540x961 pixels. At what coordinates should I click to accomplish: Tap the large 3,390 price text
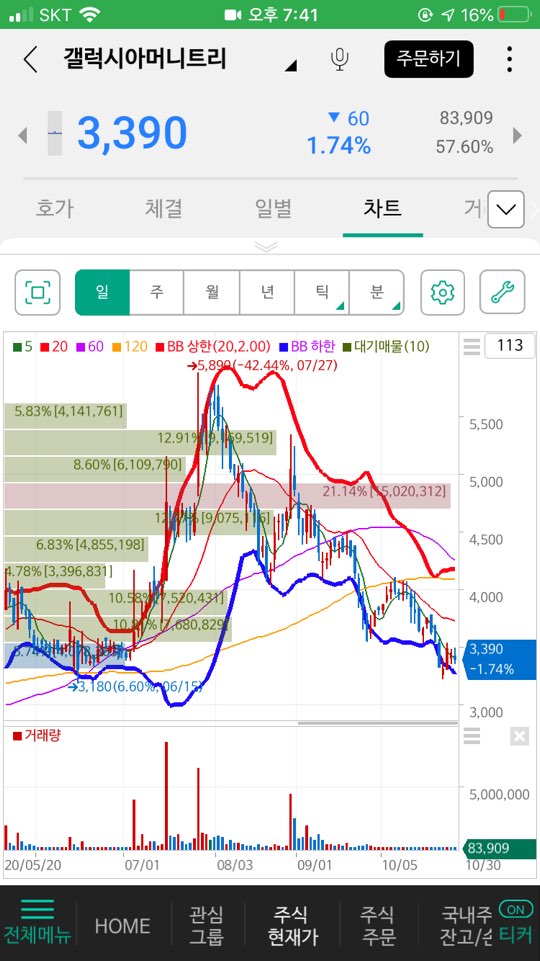[132, 133]
